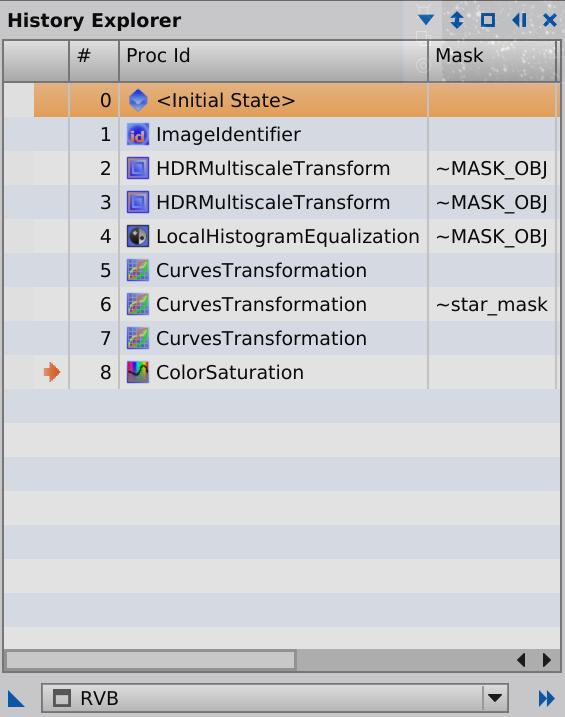Toggle the panel's left-pointing auto-hide button
Screen dimensions: 565x717
click(x=519, y=20)
